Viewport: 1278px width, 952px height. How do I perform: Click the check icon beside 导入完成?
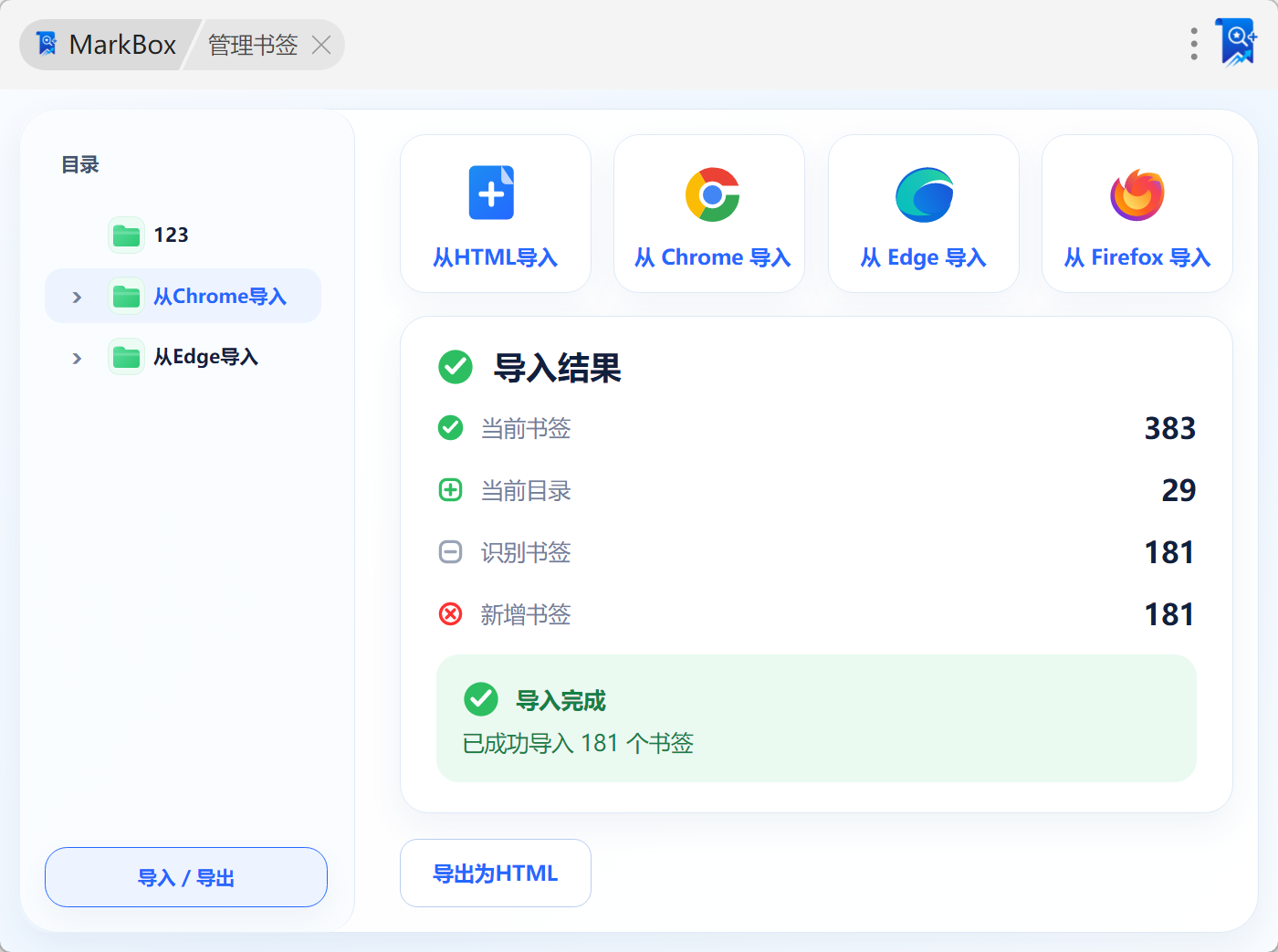tap(481, 699)
